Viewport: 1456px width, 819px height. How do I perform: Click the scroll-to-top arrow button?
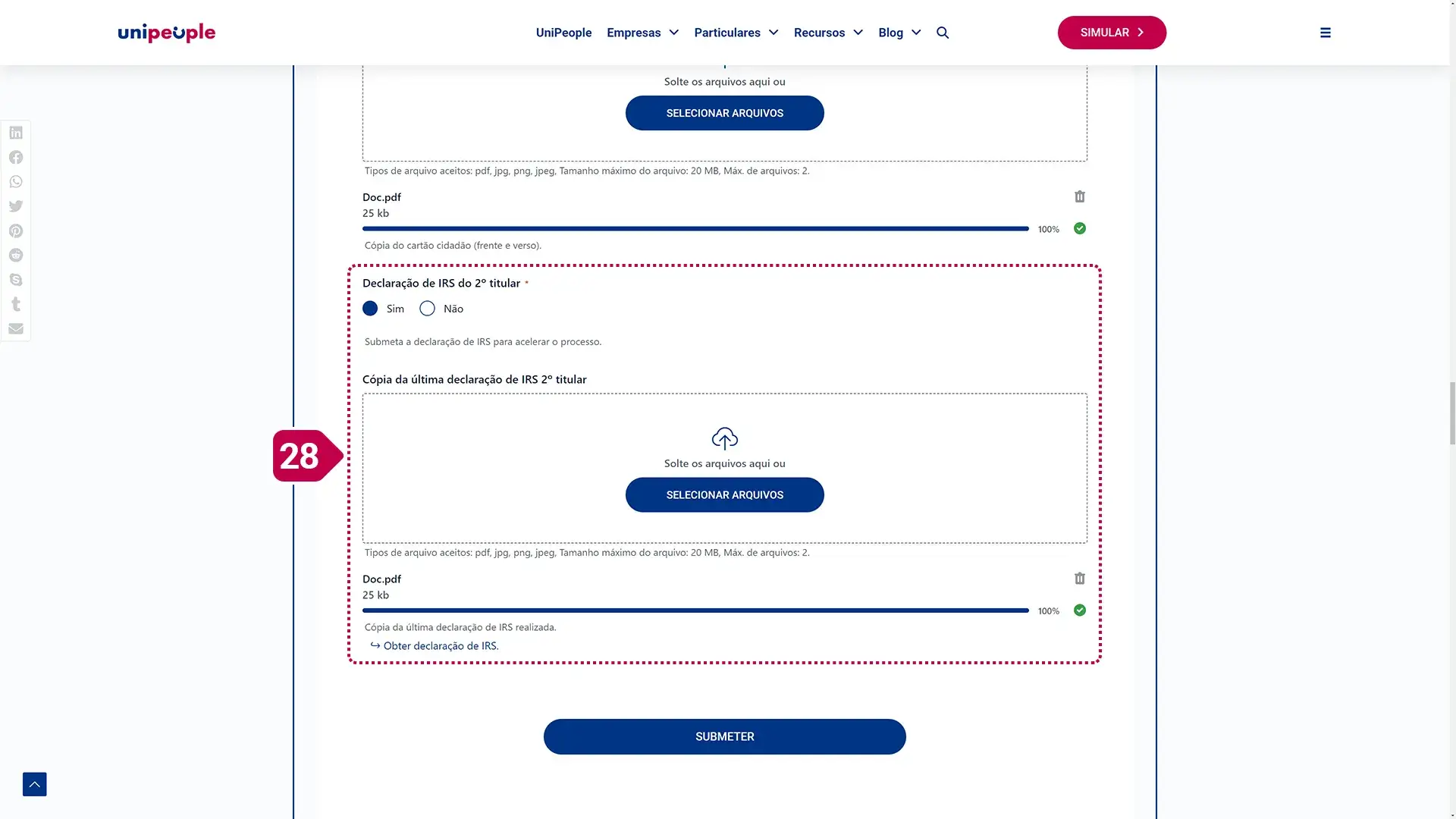point(35,784)
